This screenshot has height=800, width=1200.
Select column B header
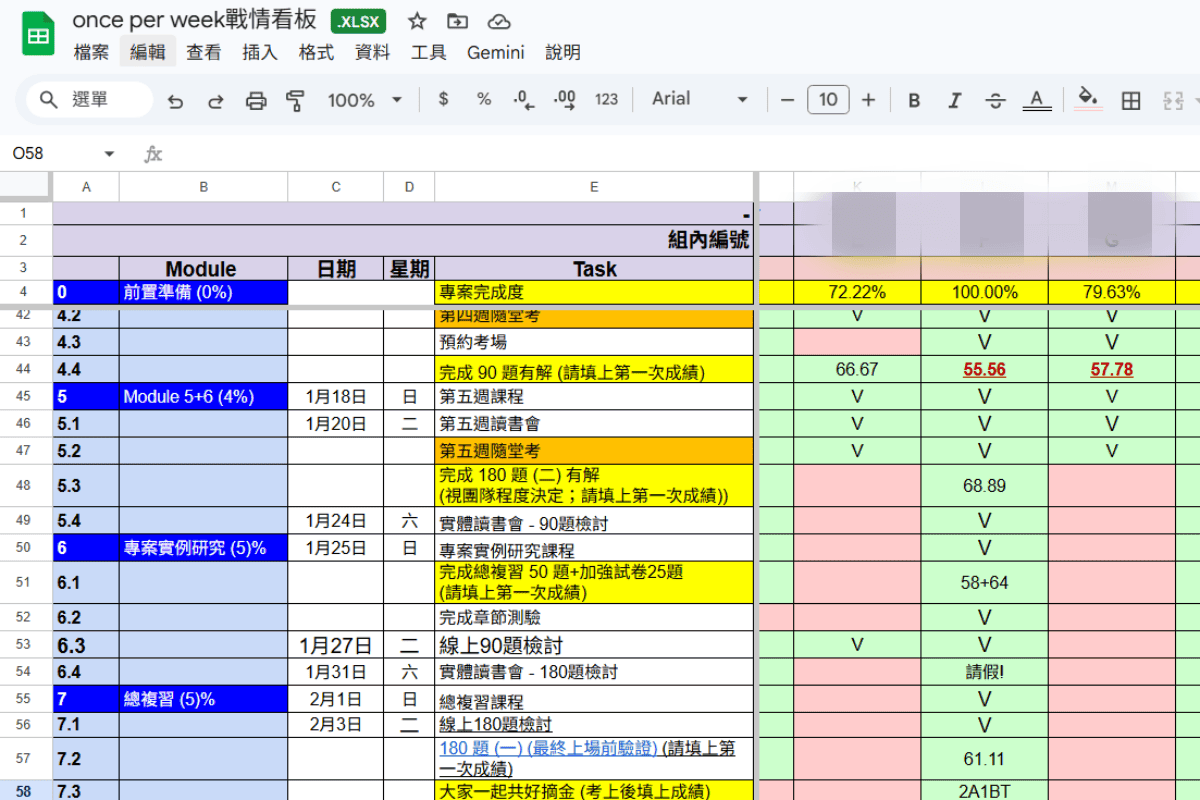[x=203, y=186]
